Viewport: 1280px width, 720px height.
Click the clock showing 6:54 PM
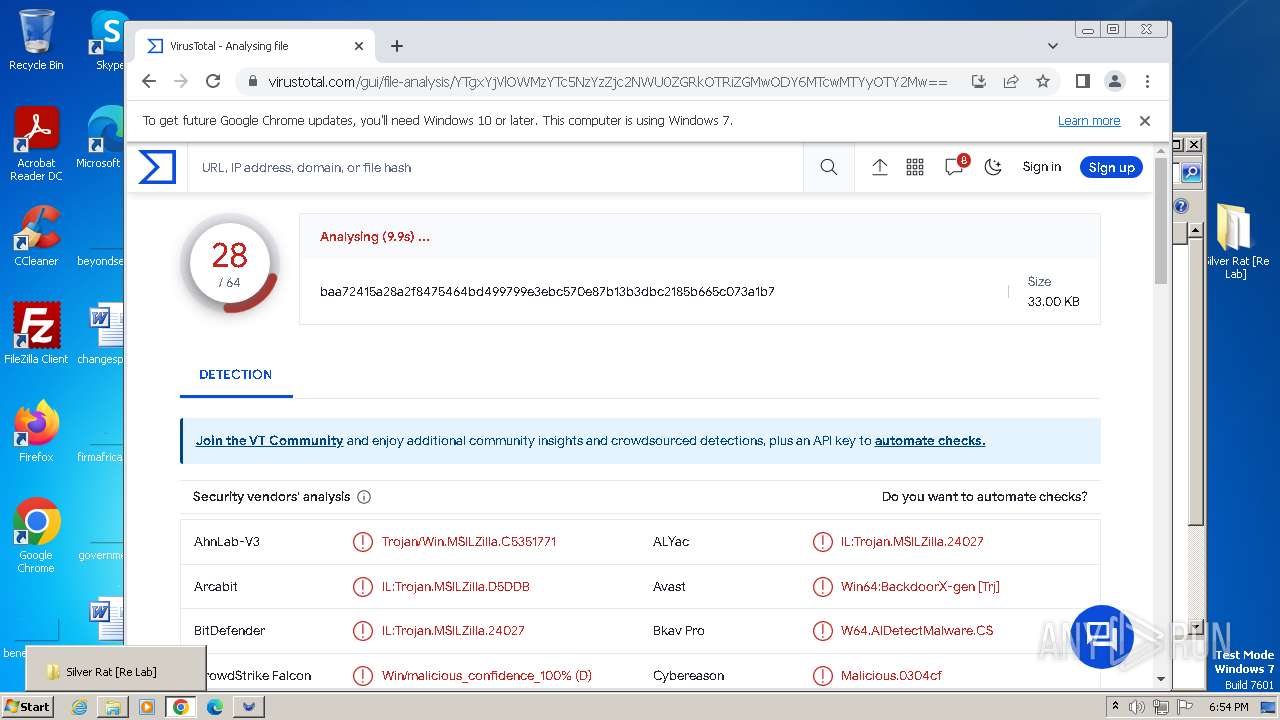tap(1229, 707)
